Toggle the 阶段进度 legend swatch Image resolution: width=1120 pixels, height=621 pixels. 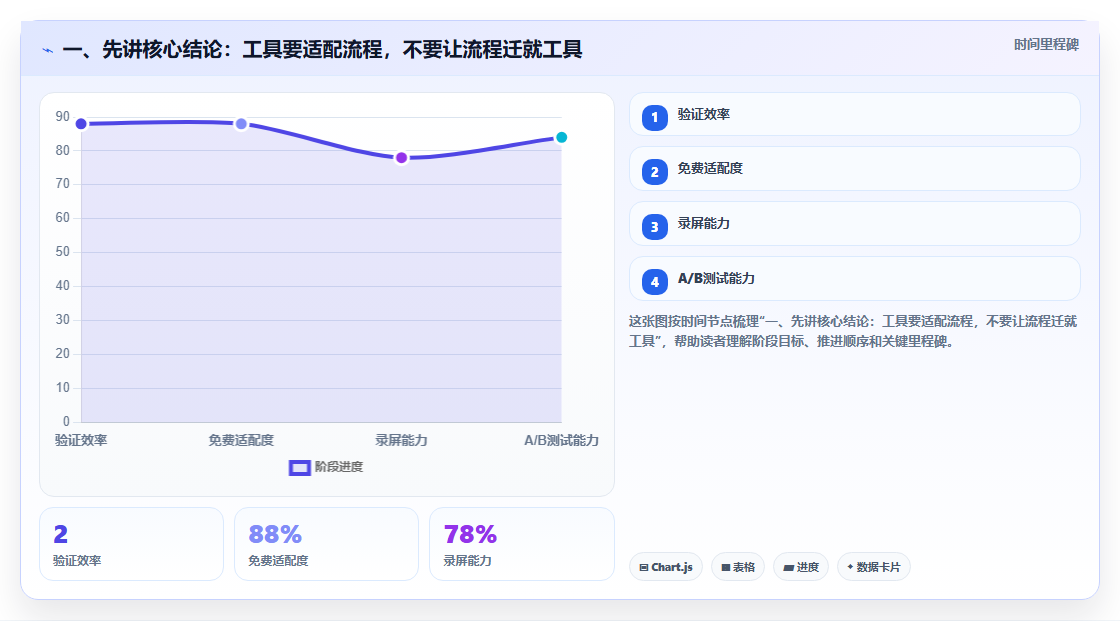coord(299,468)
